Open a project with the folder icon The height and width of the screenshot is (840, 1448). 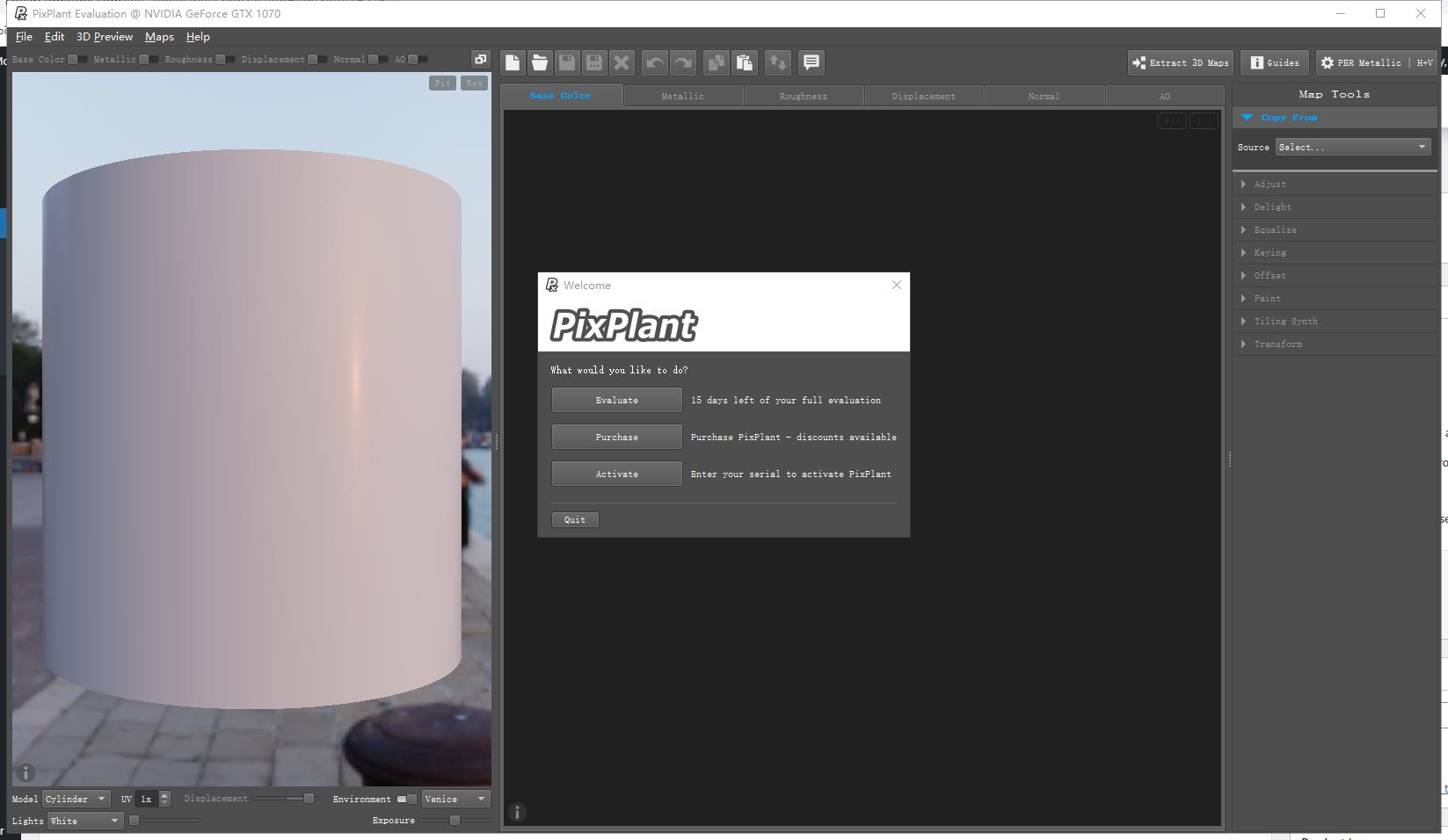(540, 62)
